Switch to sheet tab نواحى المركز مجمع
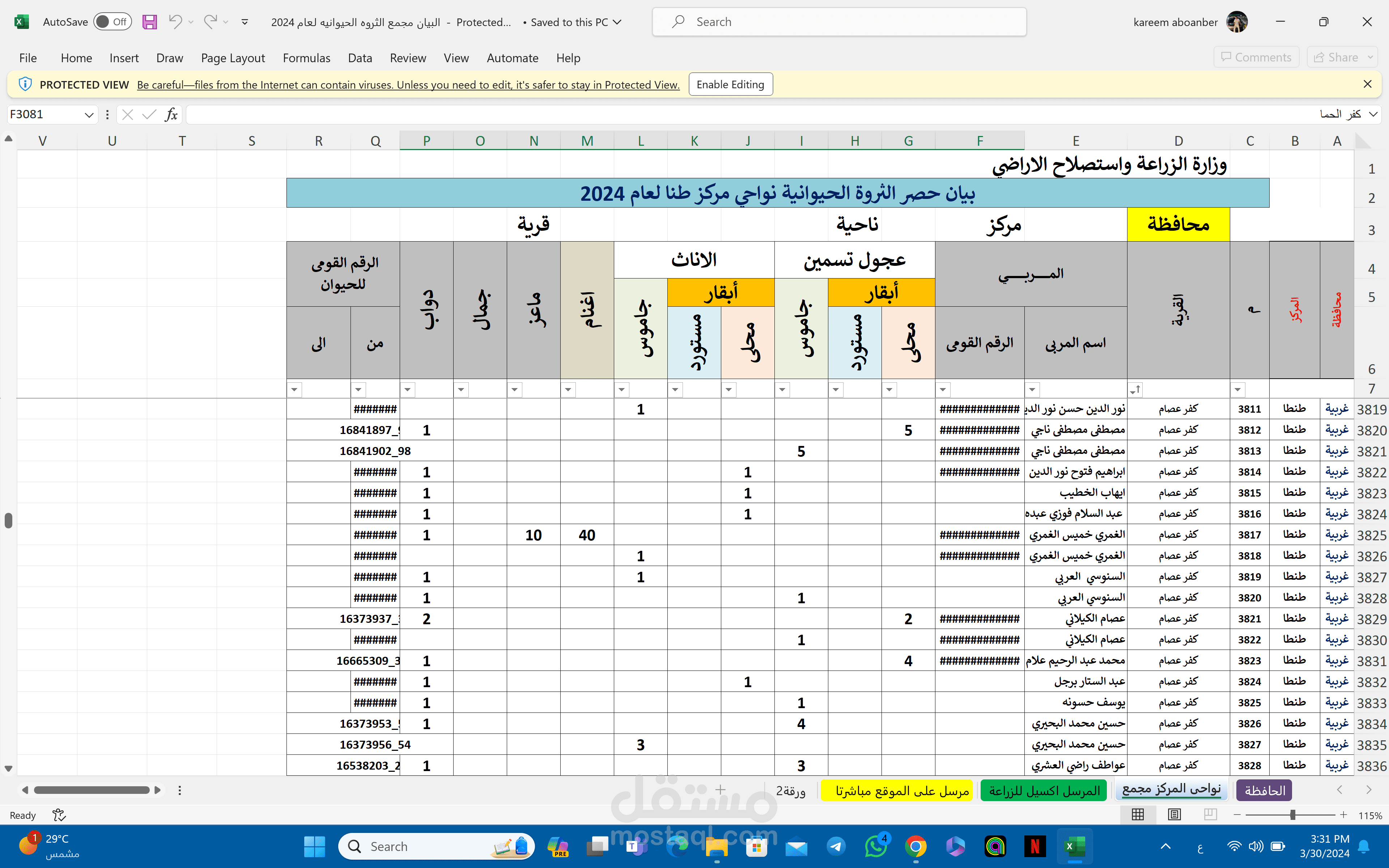The image size is (1389, 868). pos(1171,790)
